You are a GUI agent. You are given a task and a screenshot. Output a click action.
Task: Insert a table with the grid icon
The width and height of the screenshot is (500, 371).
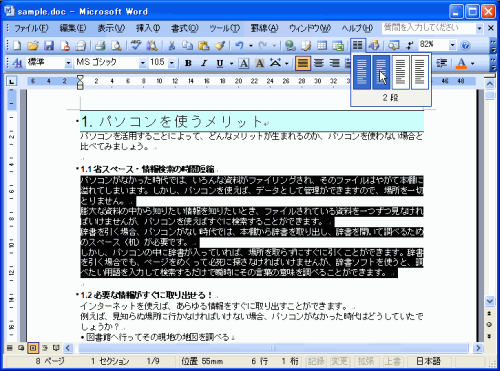pyautogui.click(x=322, y=45)
